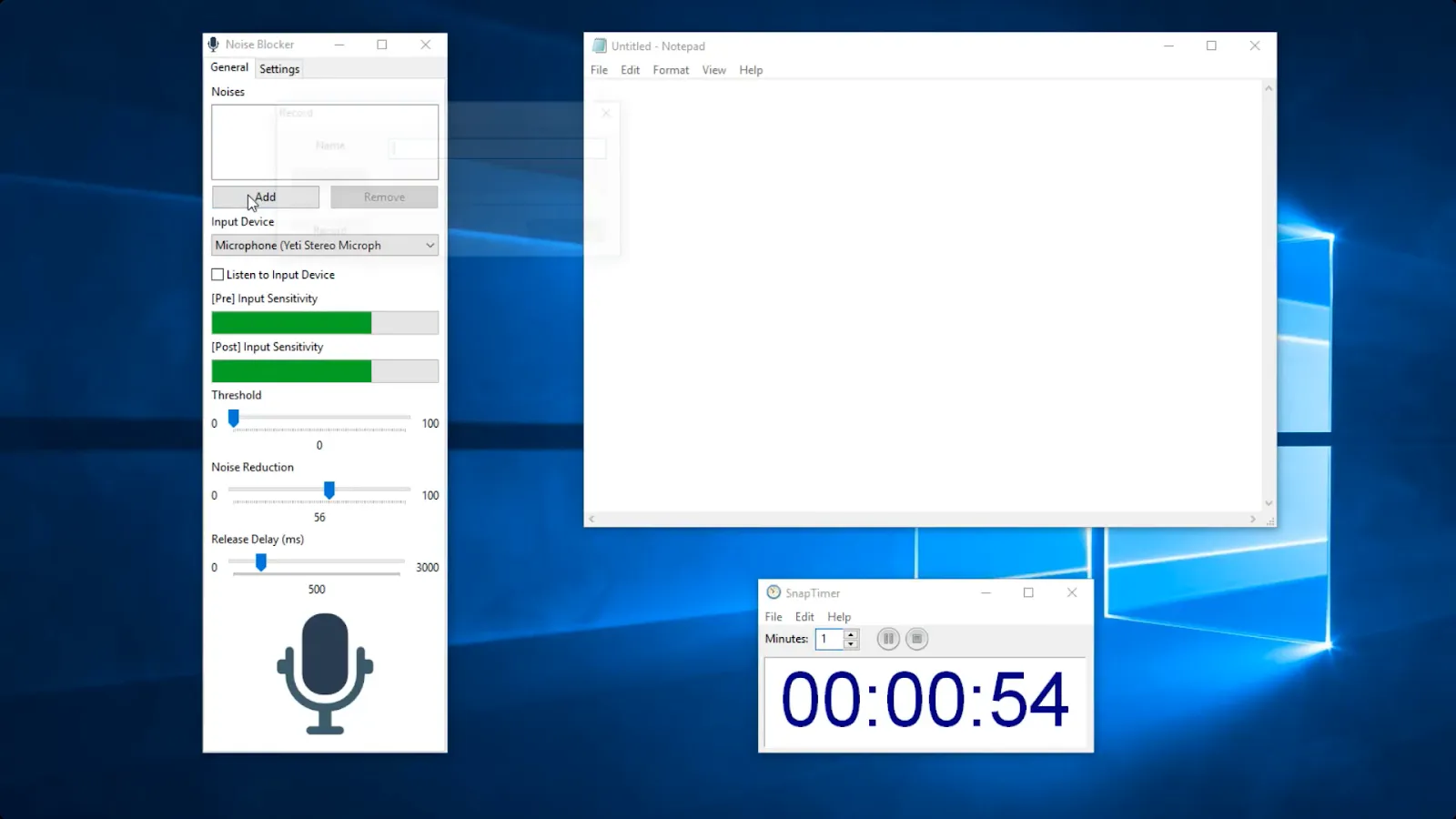Open Notepad's View menu

point(714,70)
